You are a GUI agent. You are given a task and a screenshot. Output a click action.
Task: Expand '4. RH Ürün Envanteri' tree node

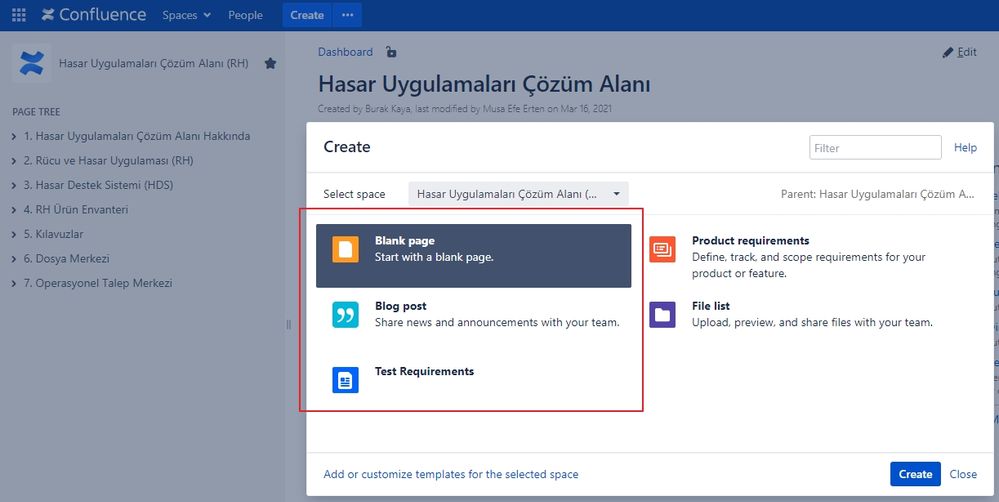pyautogui.click(x=14, y=210)
